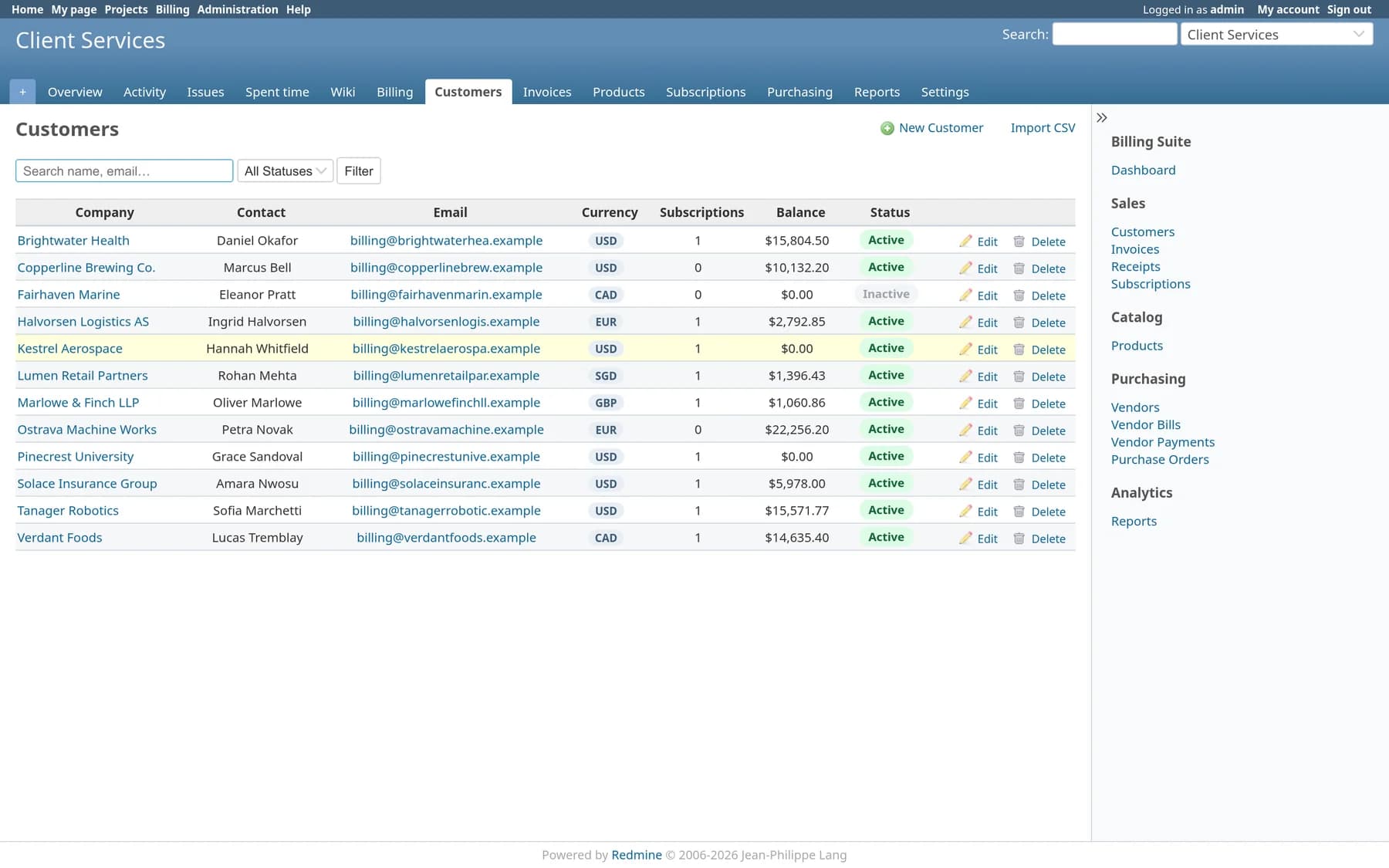Click the pencil icon for Tanager Robotics
The height and width of the screenshot is (868, 1389).
coord(965,511)
